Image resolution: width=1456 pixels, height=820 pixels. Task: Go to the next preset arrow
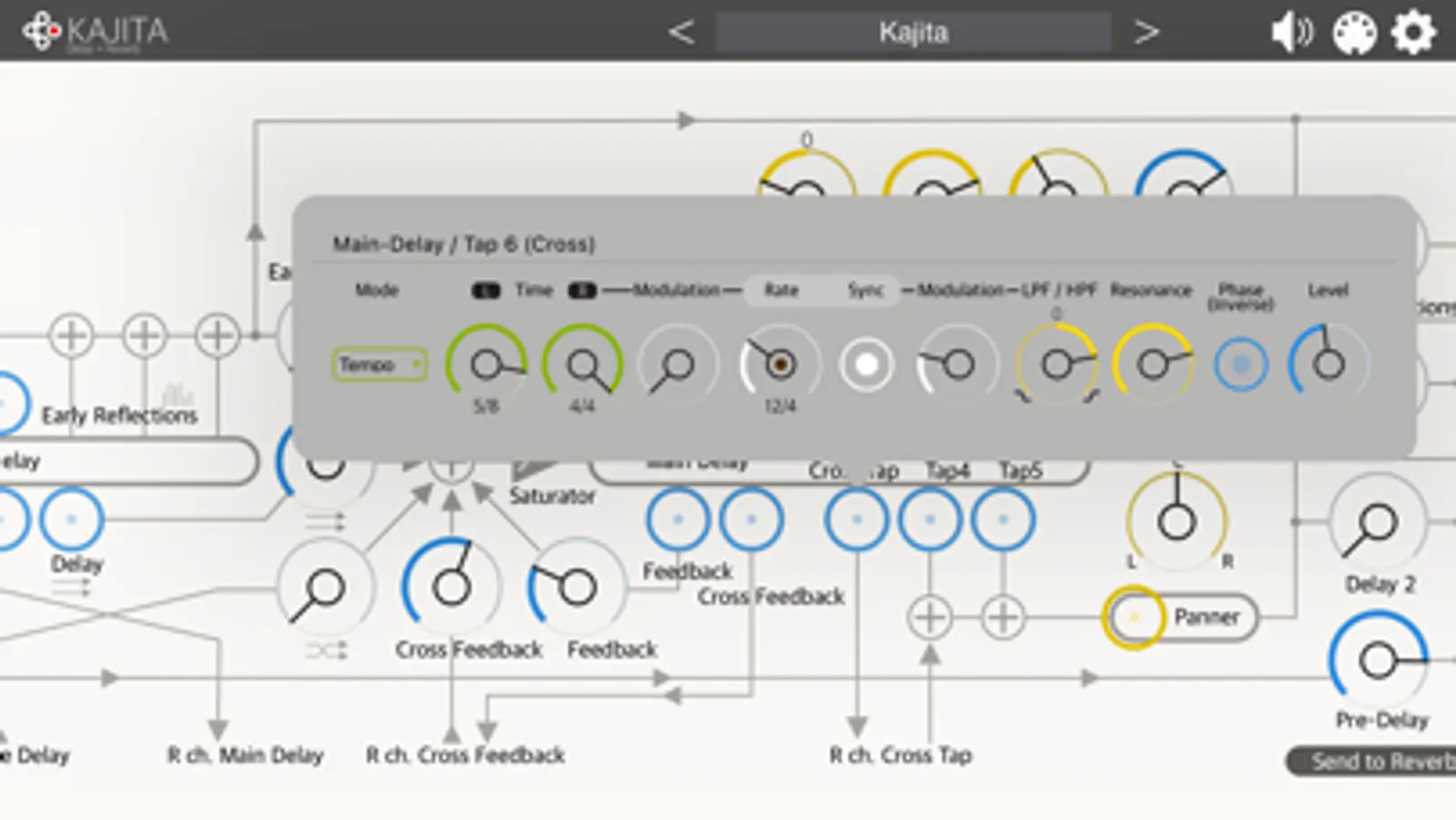pos(1146,32)
